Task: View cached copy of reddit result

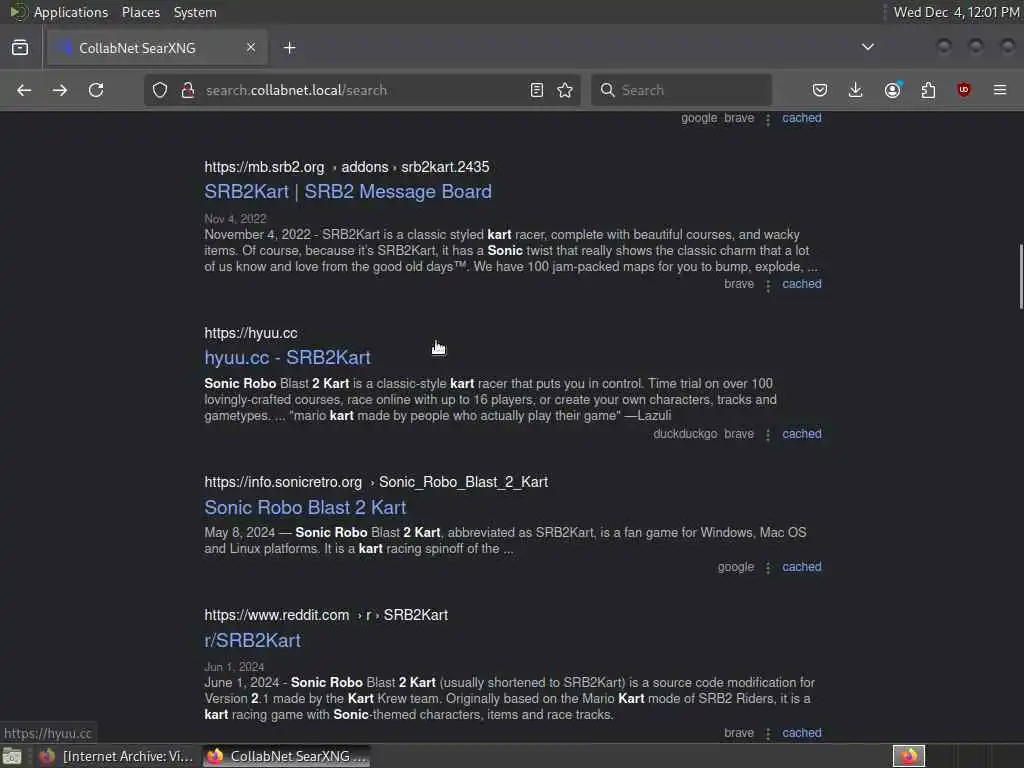Action: point(802,733)
